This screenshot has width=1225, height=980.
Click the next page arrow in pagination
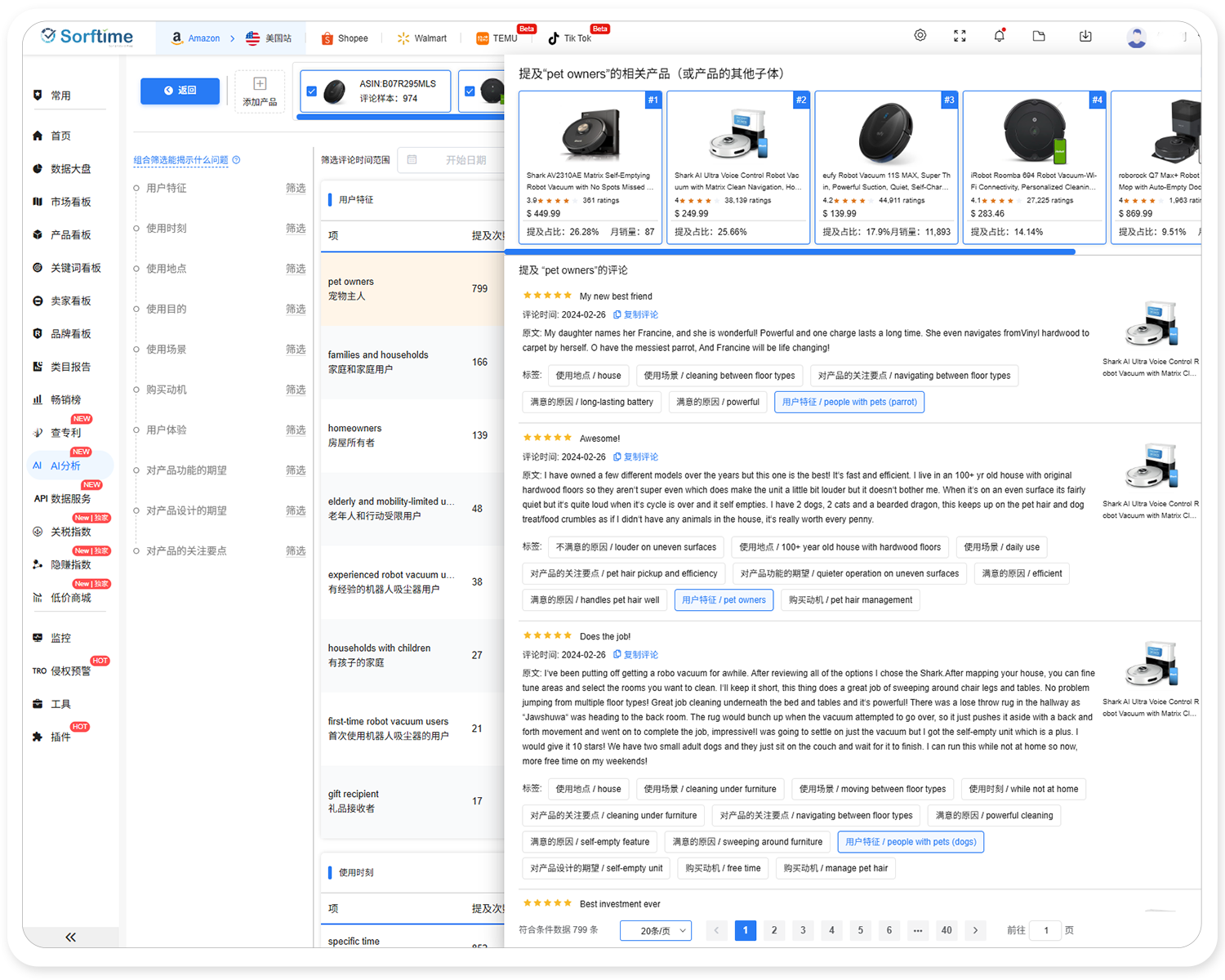(975, 930)
